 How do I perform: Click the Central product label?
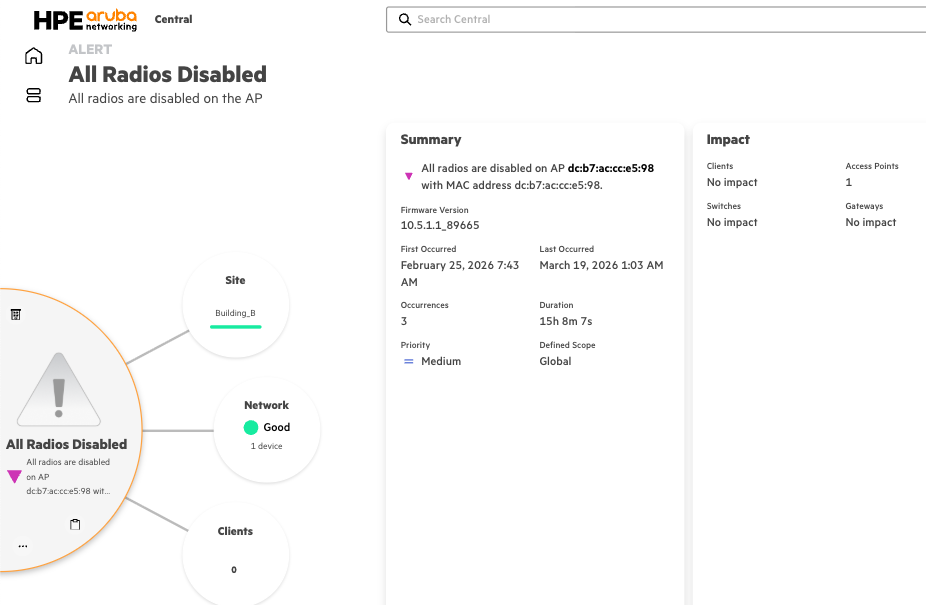[x=174, y=19]
